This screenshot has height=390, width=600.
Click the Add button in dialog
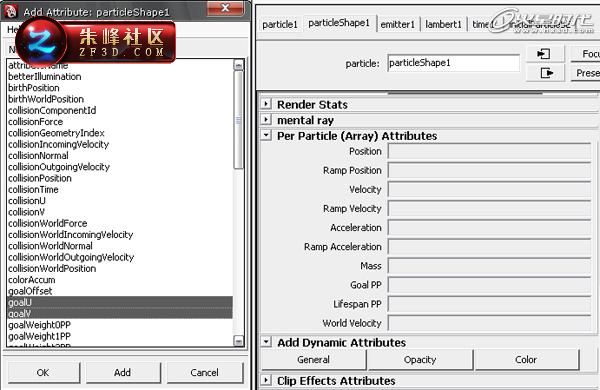(123, 372)
